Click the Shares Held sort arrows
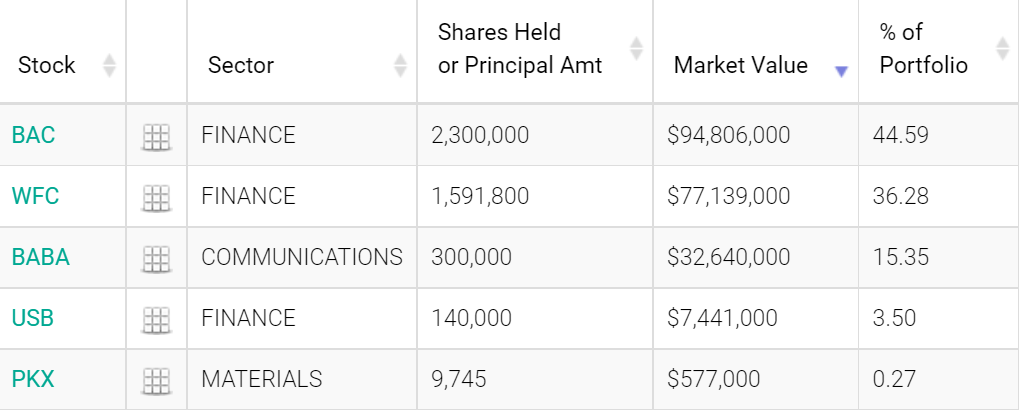The image size is (1019, 410). (x=637, y=49)
